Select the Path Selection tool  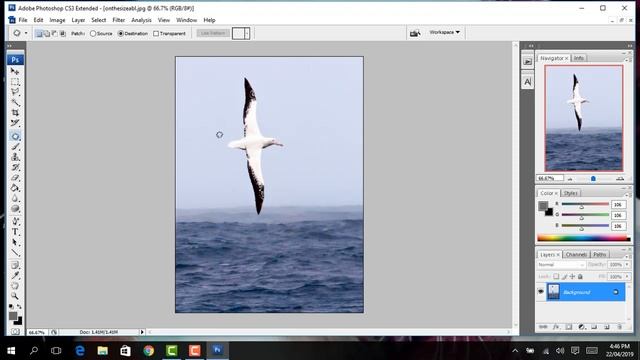click(x=15, y=242)
